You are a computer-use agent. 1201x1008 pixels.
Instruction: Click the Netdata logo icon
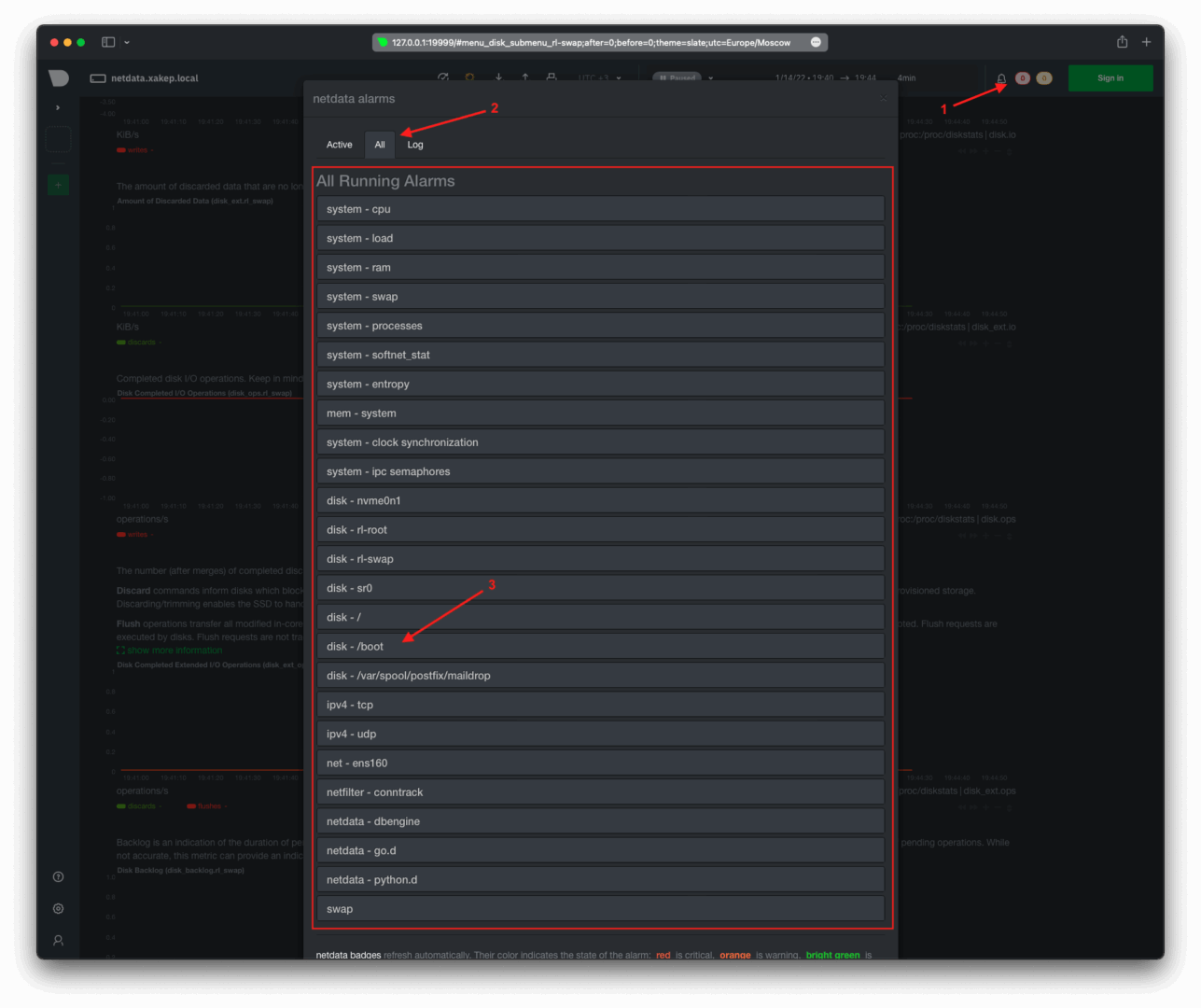point(59,78)
